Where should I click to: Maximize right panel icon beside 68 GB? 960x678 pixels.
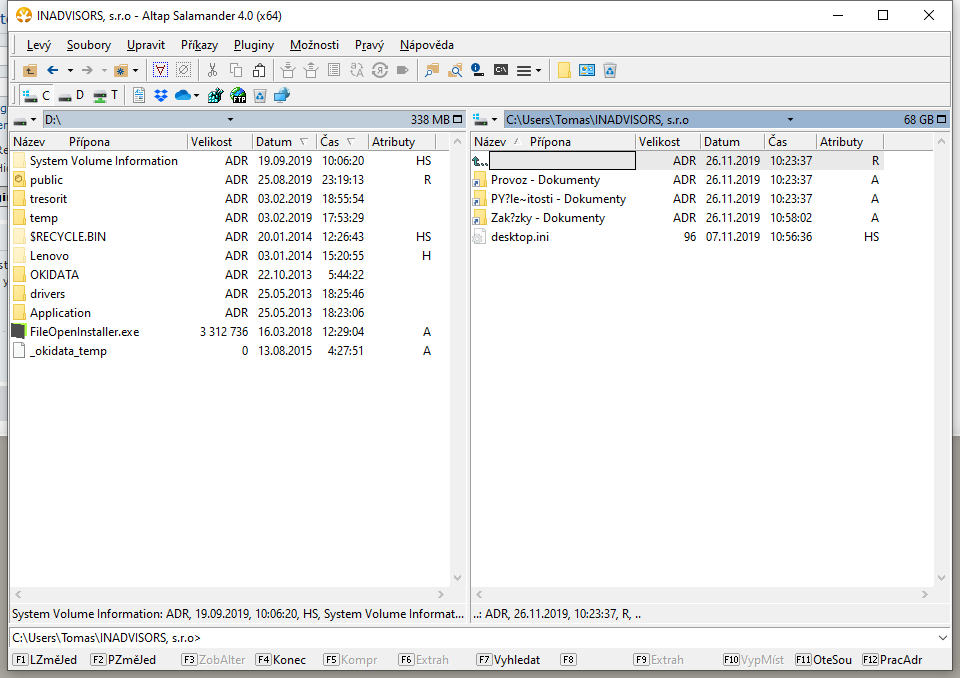[942, 119]
